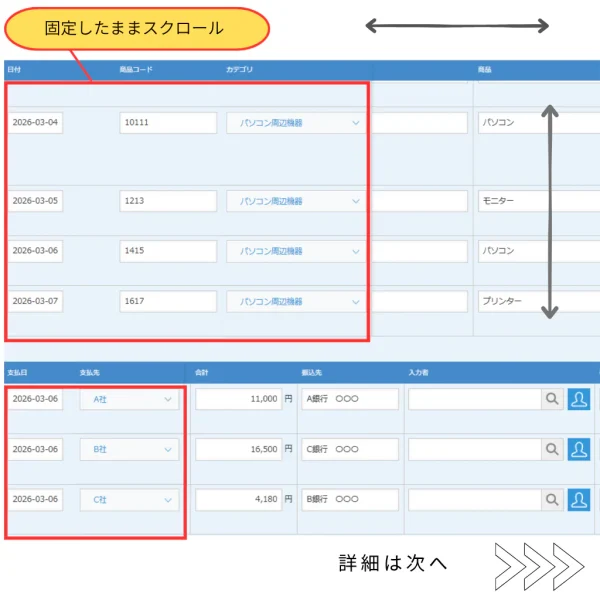The height and width of the screenshot is (600, 600).
Task: Click product field パソコン in the 10111 row
Action: 539,123
